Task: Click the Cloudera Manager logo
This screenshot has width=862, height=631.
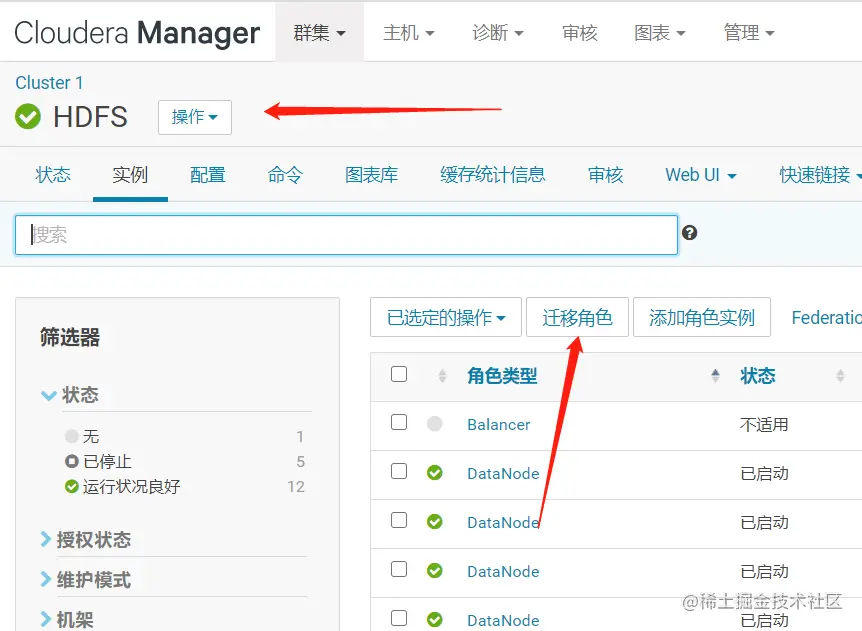Action: point(137,32)
